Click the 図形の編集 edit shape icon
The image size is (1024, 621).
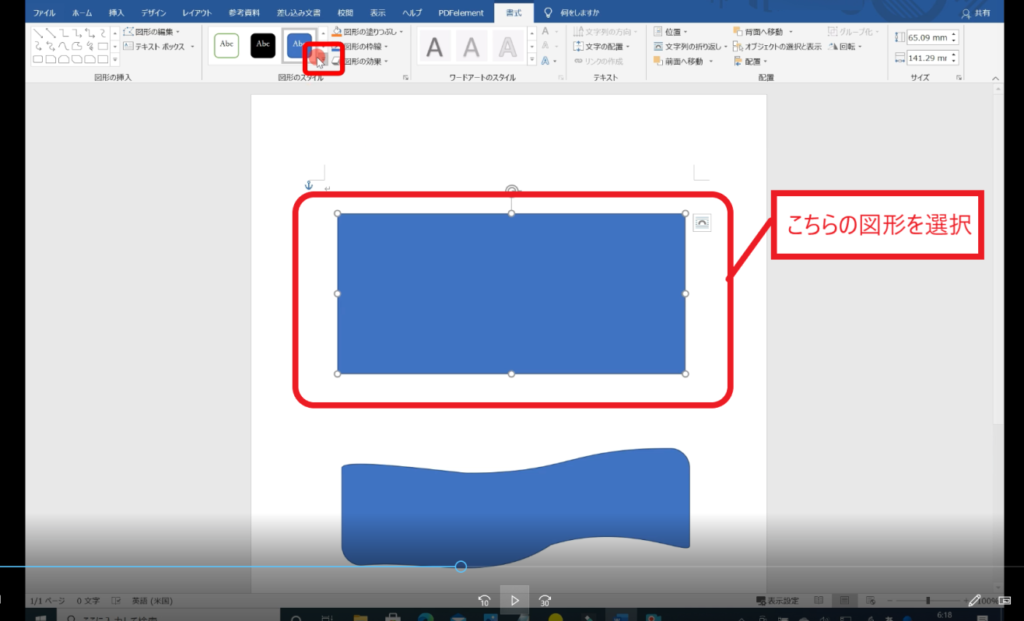(x=128, y=32)
